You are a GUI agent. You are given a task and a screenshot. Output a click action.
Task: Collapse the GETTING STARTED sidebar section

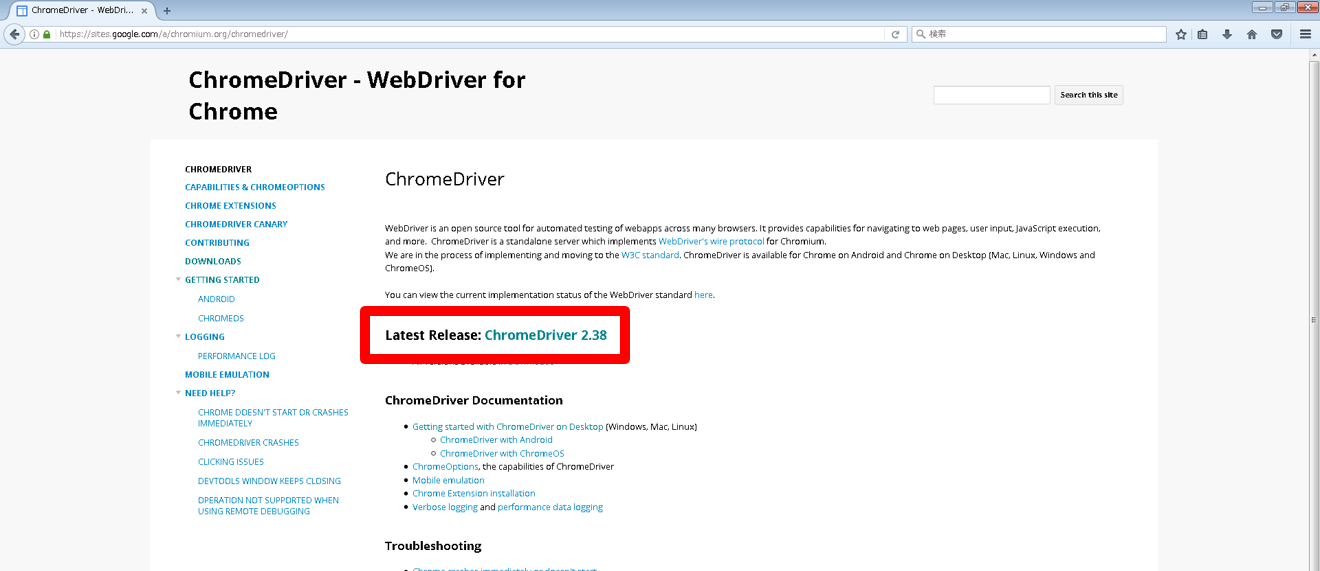(x=178, y=280)
